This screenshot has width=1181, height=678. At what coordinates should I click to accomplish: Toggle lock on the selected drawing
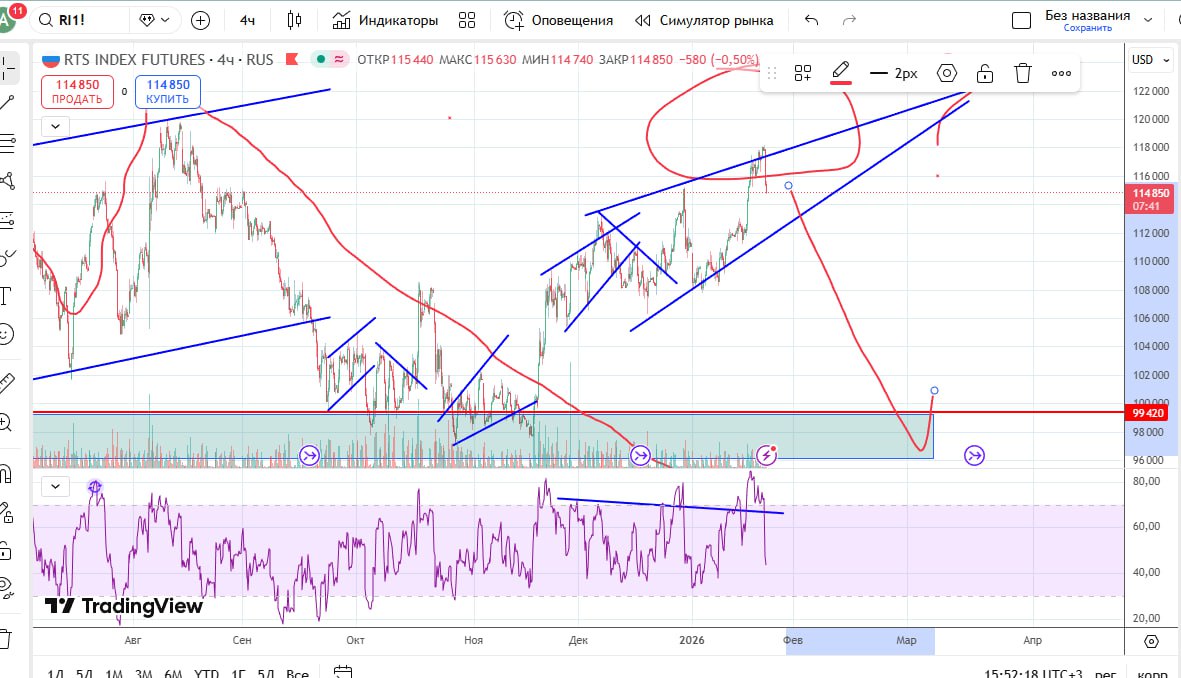point(984,73)
